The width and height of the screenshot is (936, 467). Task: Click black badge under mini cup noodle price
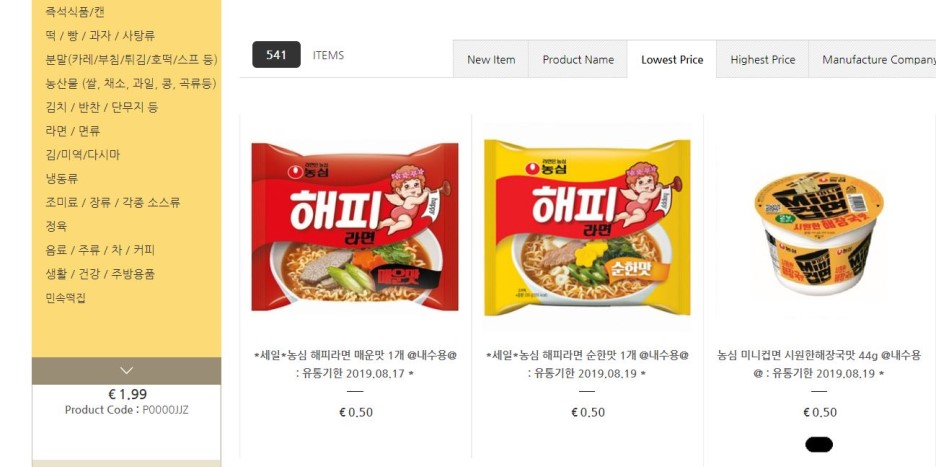[819, 444]
